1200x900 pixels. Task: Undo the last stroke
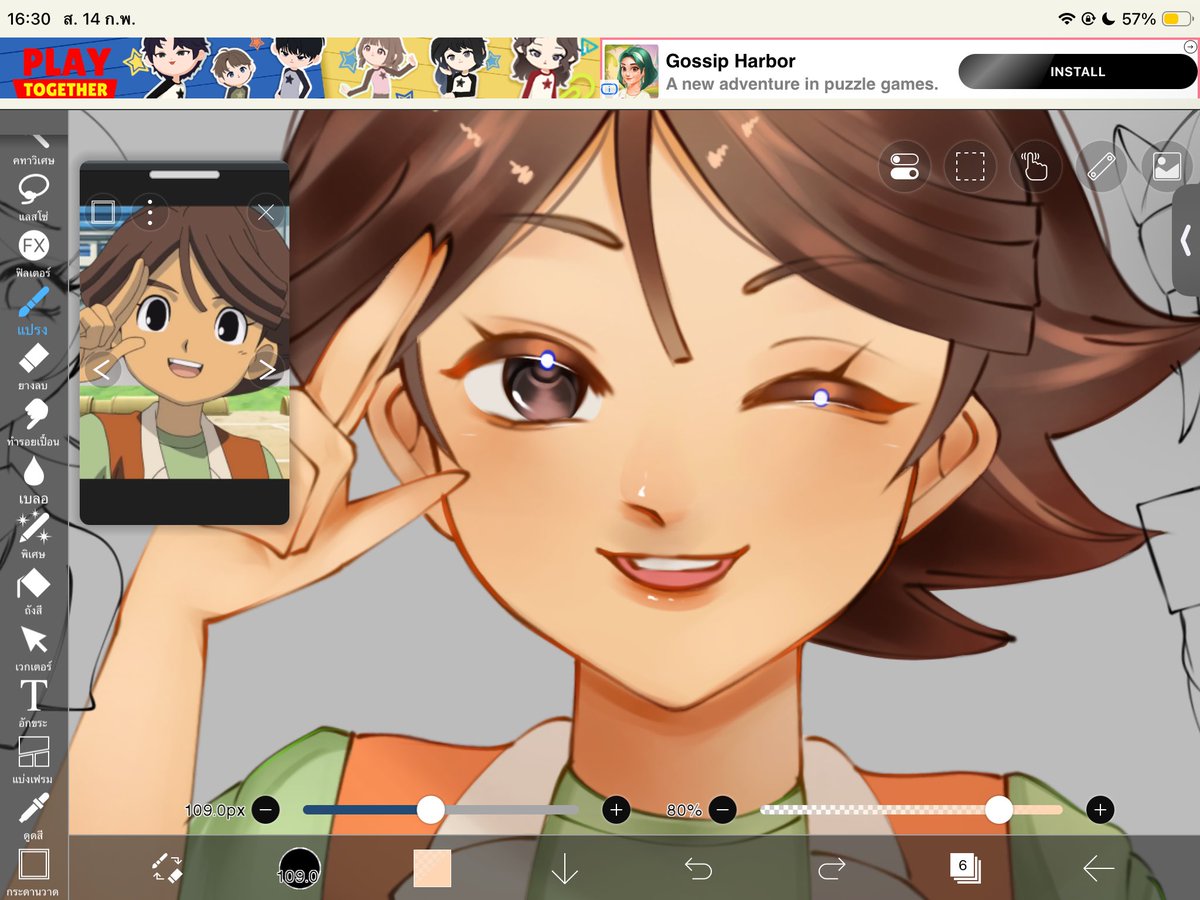(698, 869)
